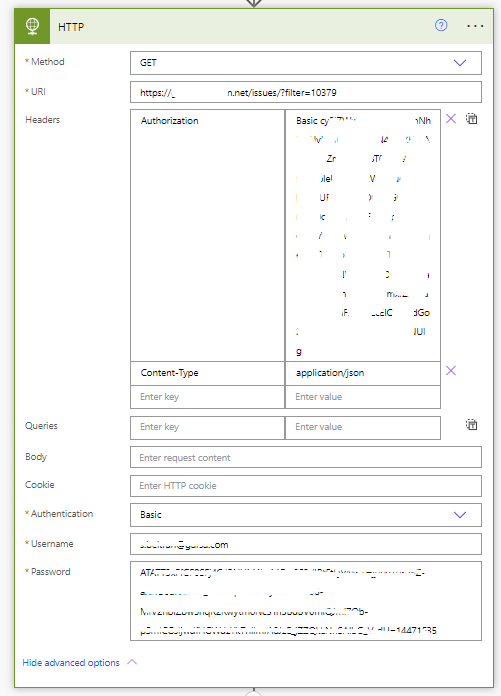Click the Cookie field label

39,485
